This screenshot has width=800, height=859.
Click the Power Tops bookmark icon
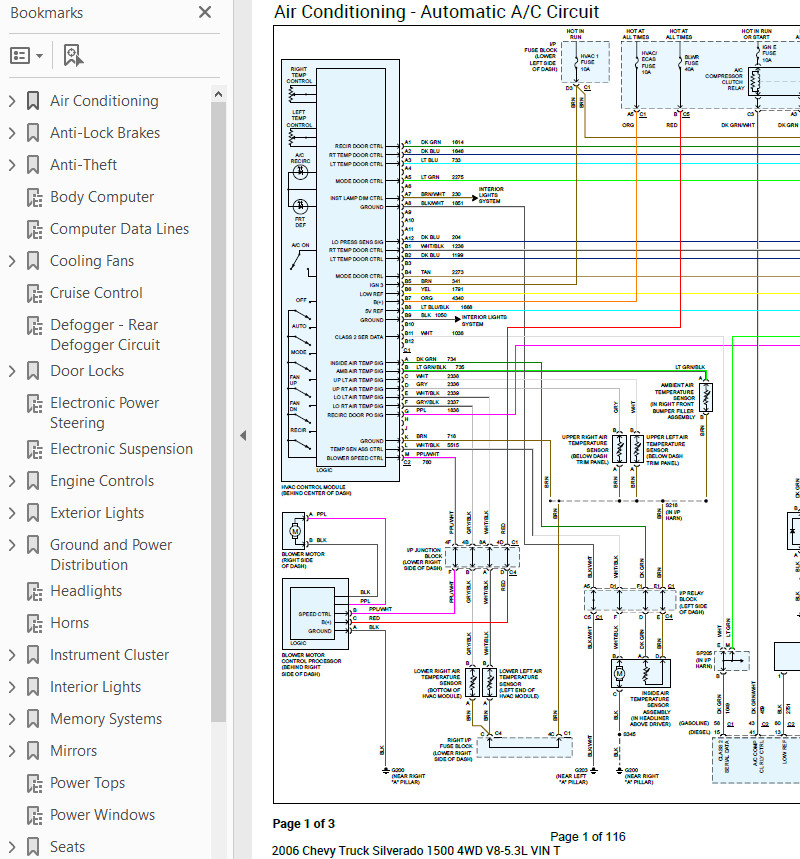click(x=34, y=784)
